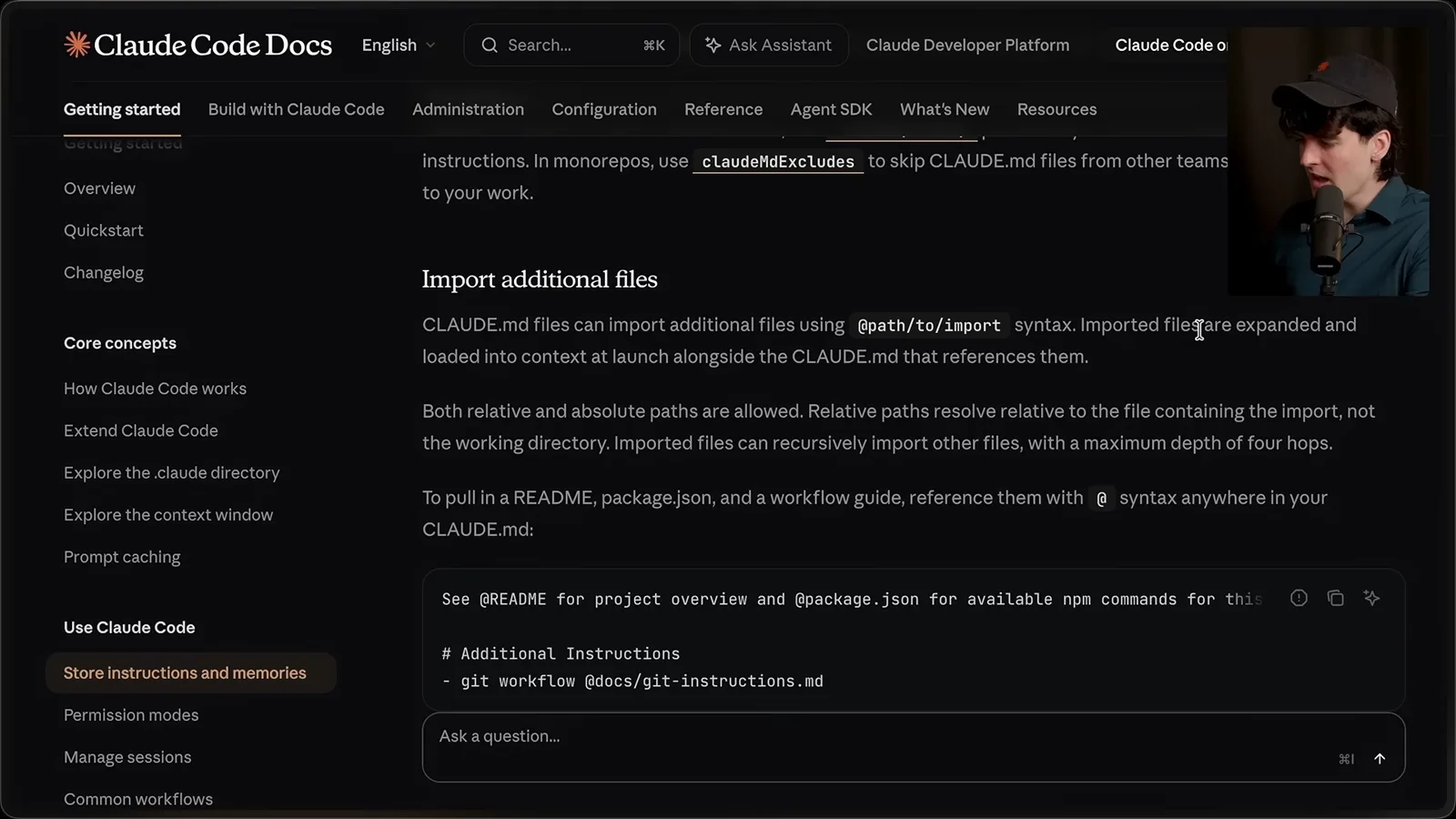Click the Claude Code Docs starburst logo

coord(76,45)
